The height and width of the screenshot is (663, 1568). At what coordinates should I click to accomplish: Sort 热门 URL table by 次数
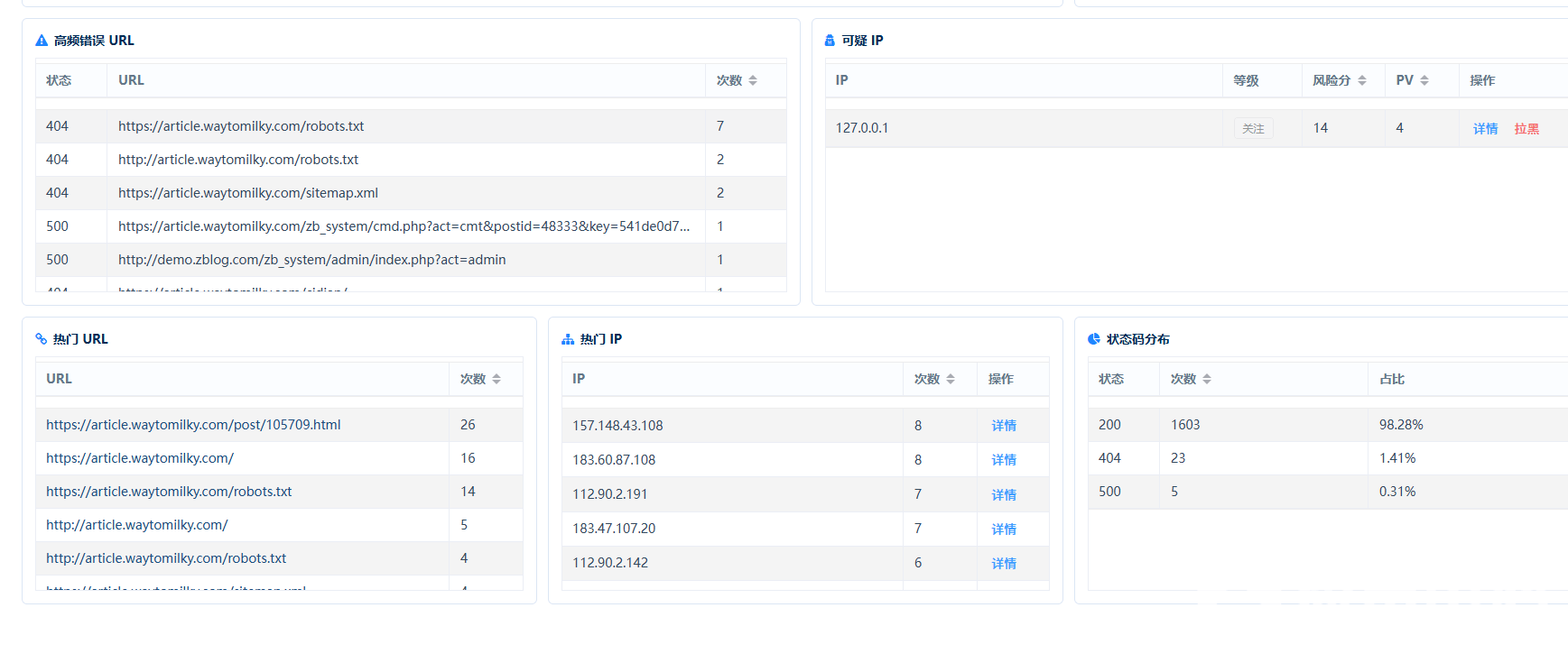(496, 379)
